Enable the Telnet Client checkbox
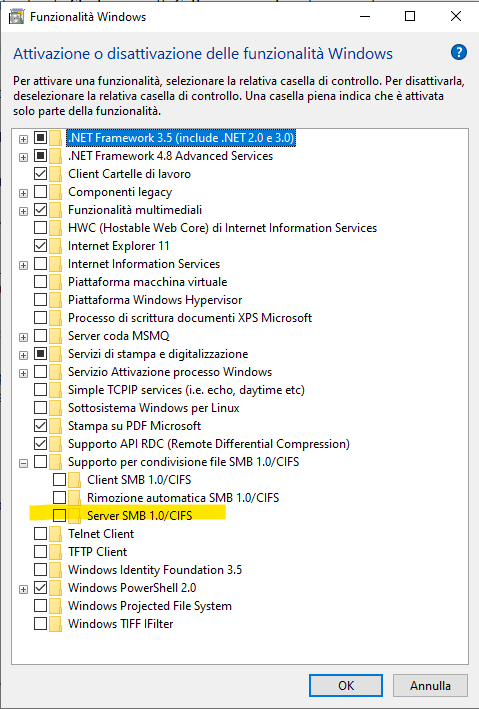Viewport: 479px width, 709px height. (41, 534)
